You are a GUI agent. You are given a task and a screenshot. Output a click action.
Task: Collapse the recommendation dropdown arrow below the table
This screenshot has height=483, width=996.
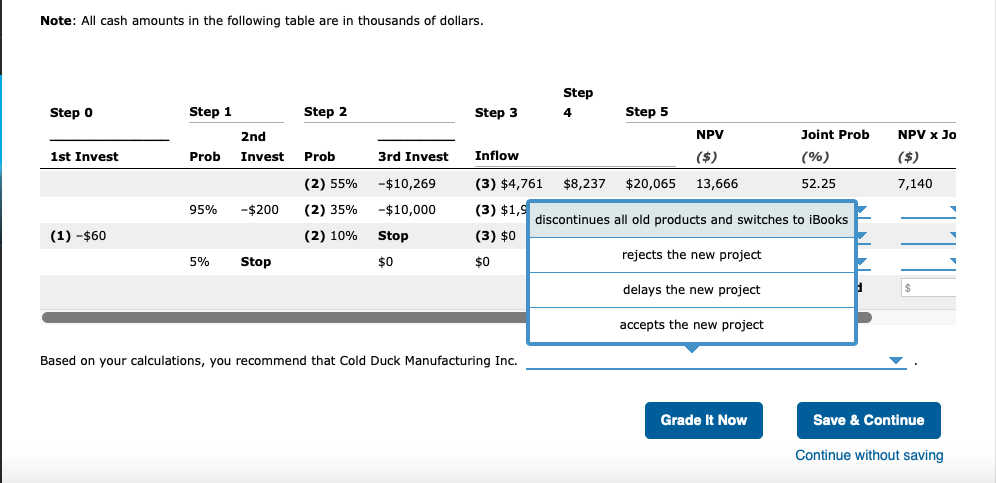point(896,361)
